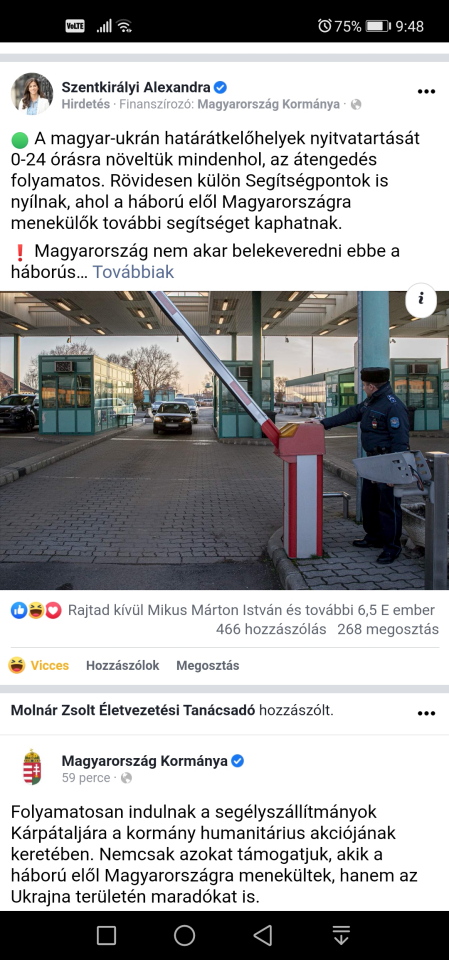Open Szentkirályi Alexandra's profile picture
The width and height of the screenshot is (449, 960).
click(32, 94)
